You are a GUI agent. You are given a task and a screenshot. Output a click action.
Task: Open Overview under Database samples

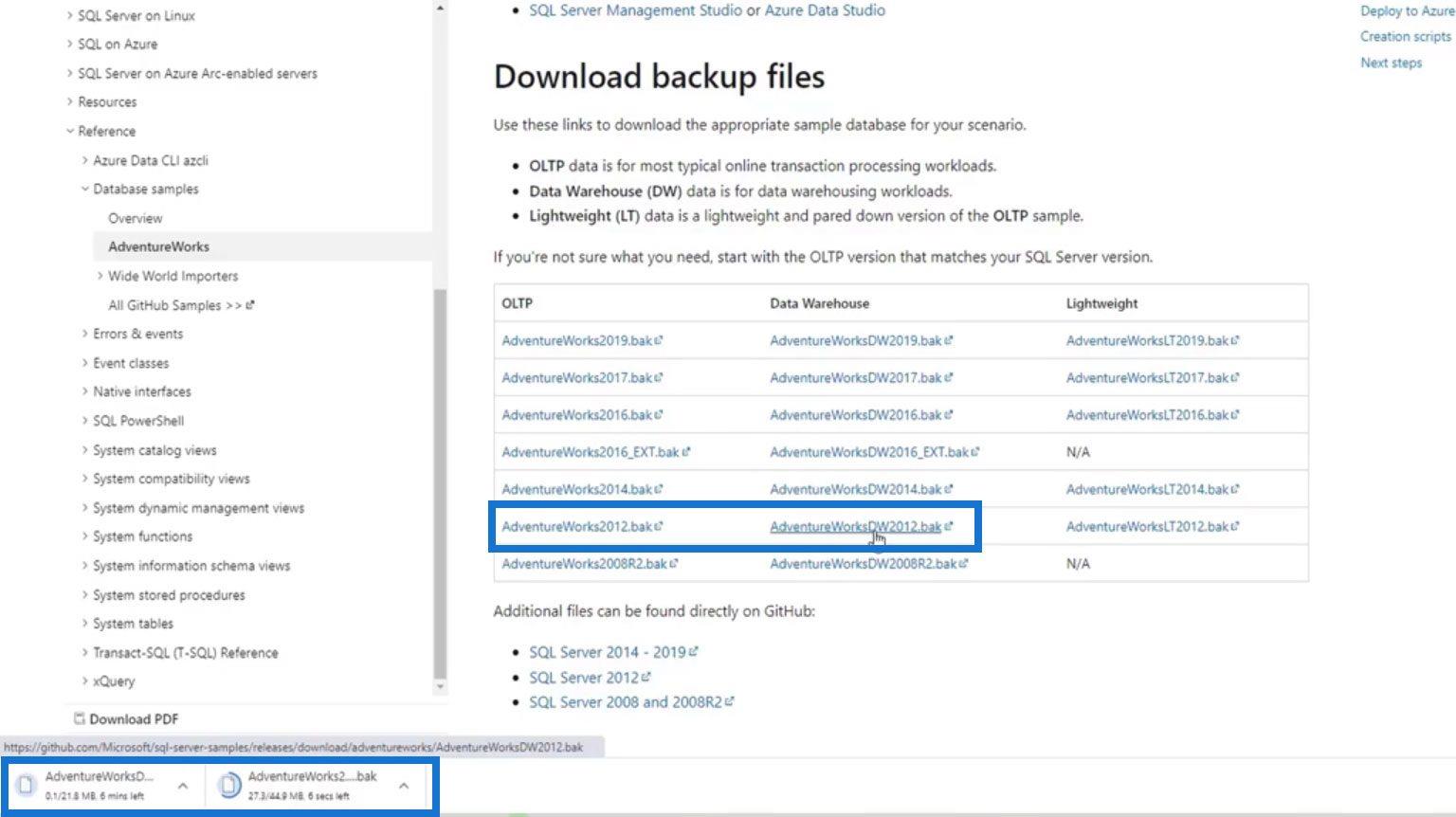click(135, 218)
